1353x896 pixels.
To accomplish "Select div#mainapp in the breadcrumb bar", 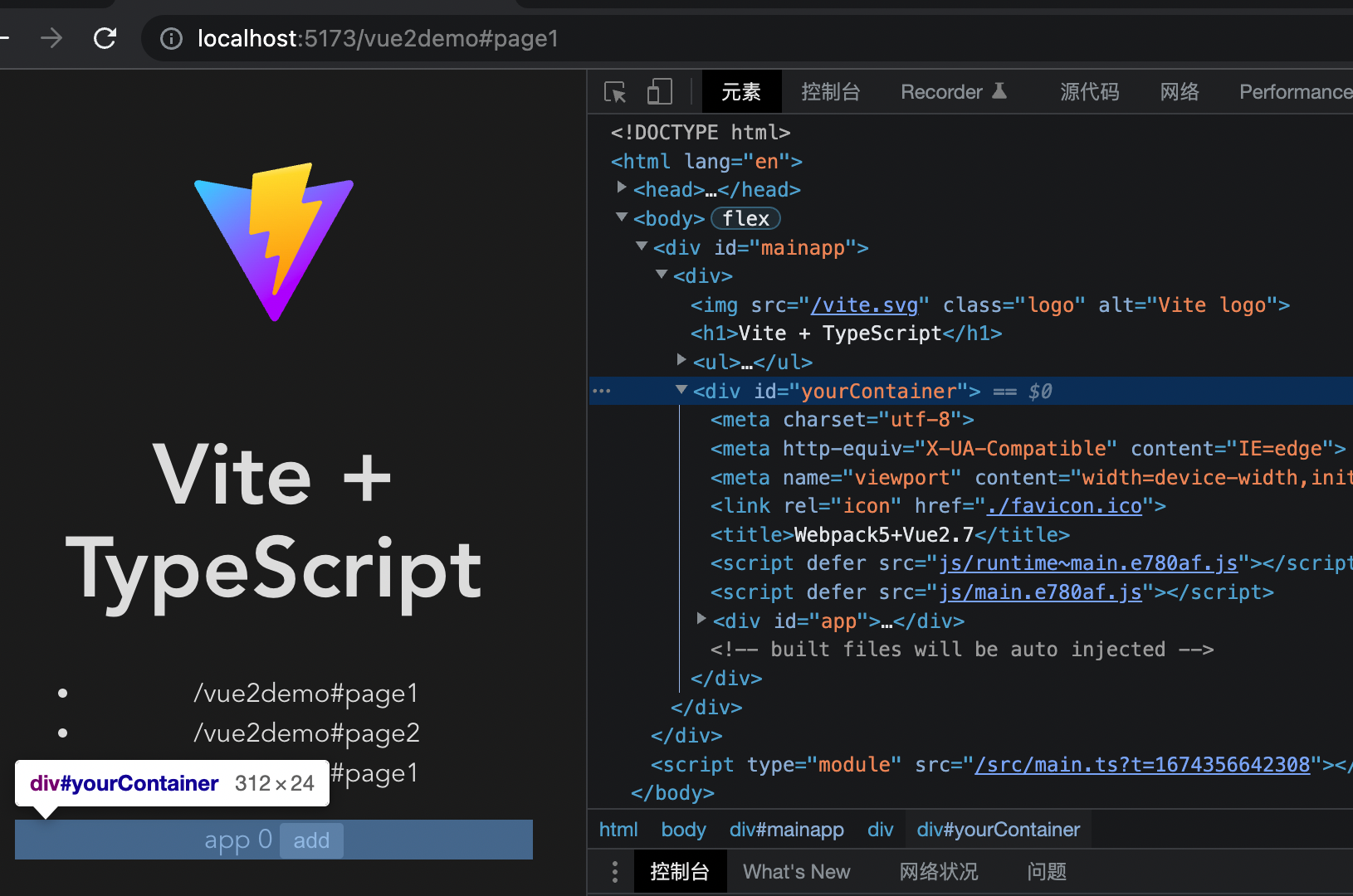I will (786, 830).
